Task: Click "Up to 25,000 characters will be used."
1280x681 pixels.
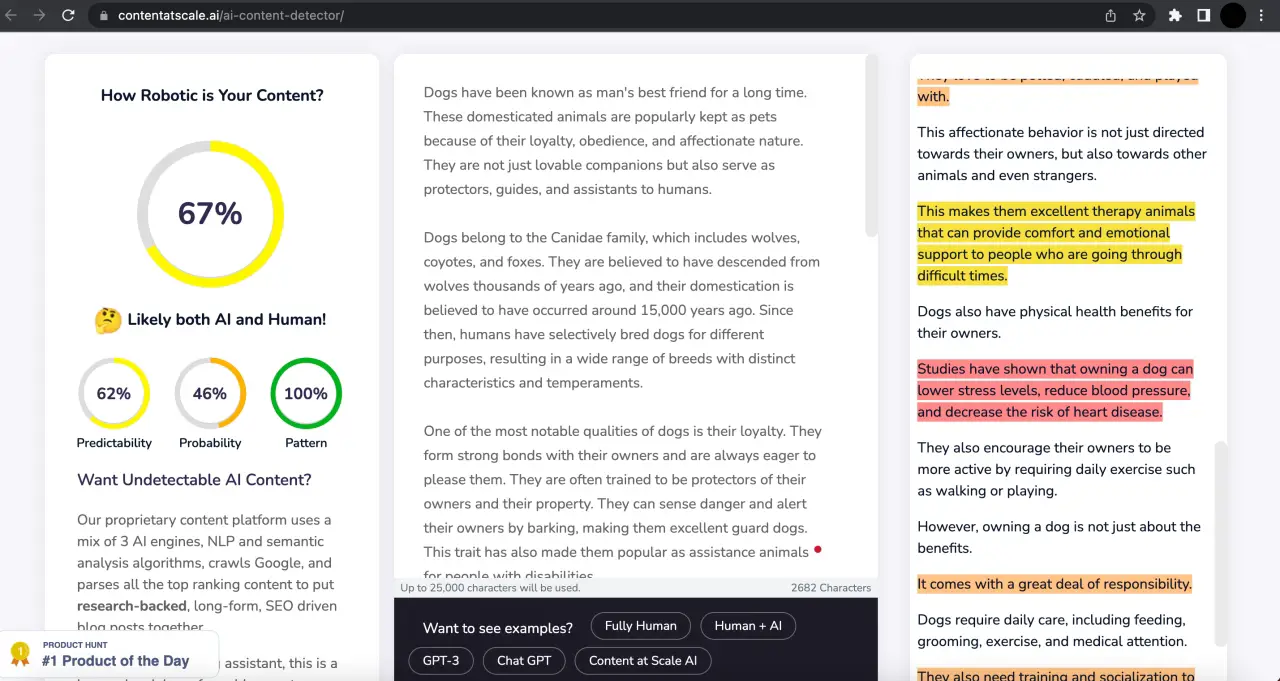Action: click(x=490, y=588)
